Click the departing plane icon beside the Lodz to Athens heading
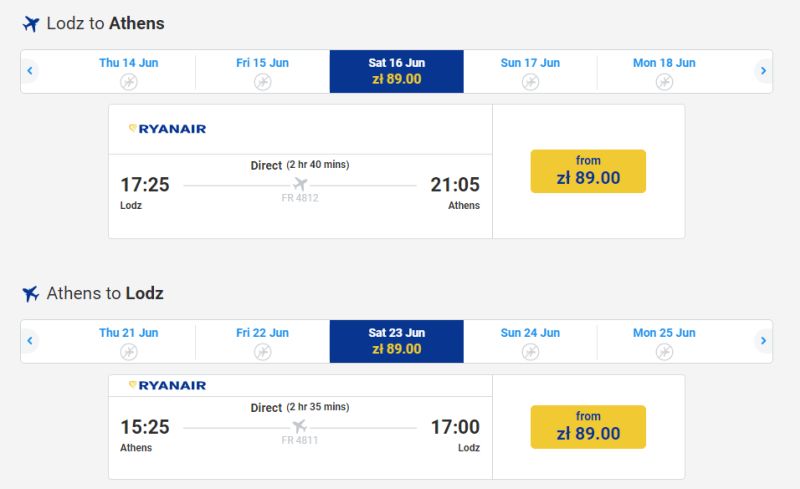 31,23
